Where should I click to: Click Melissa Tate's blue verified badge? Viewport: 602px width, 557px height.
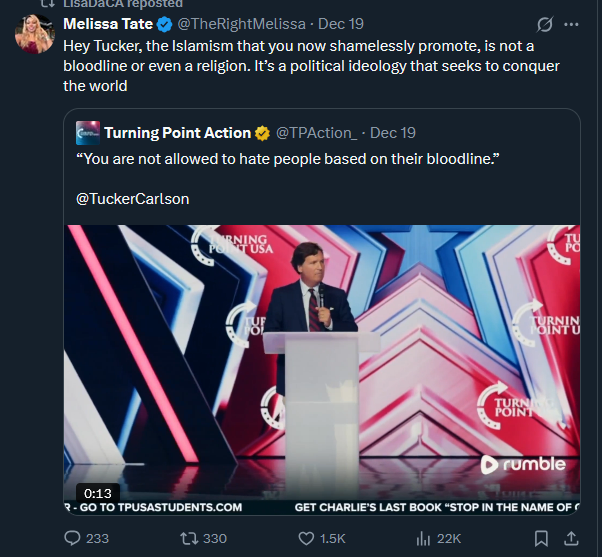(164, 24)
